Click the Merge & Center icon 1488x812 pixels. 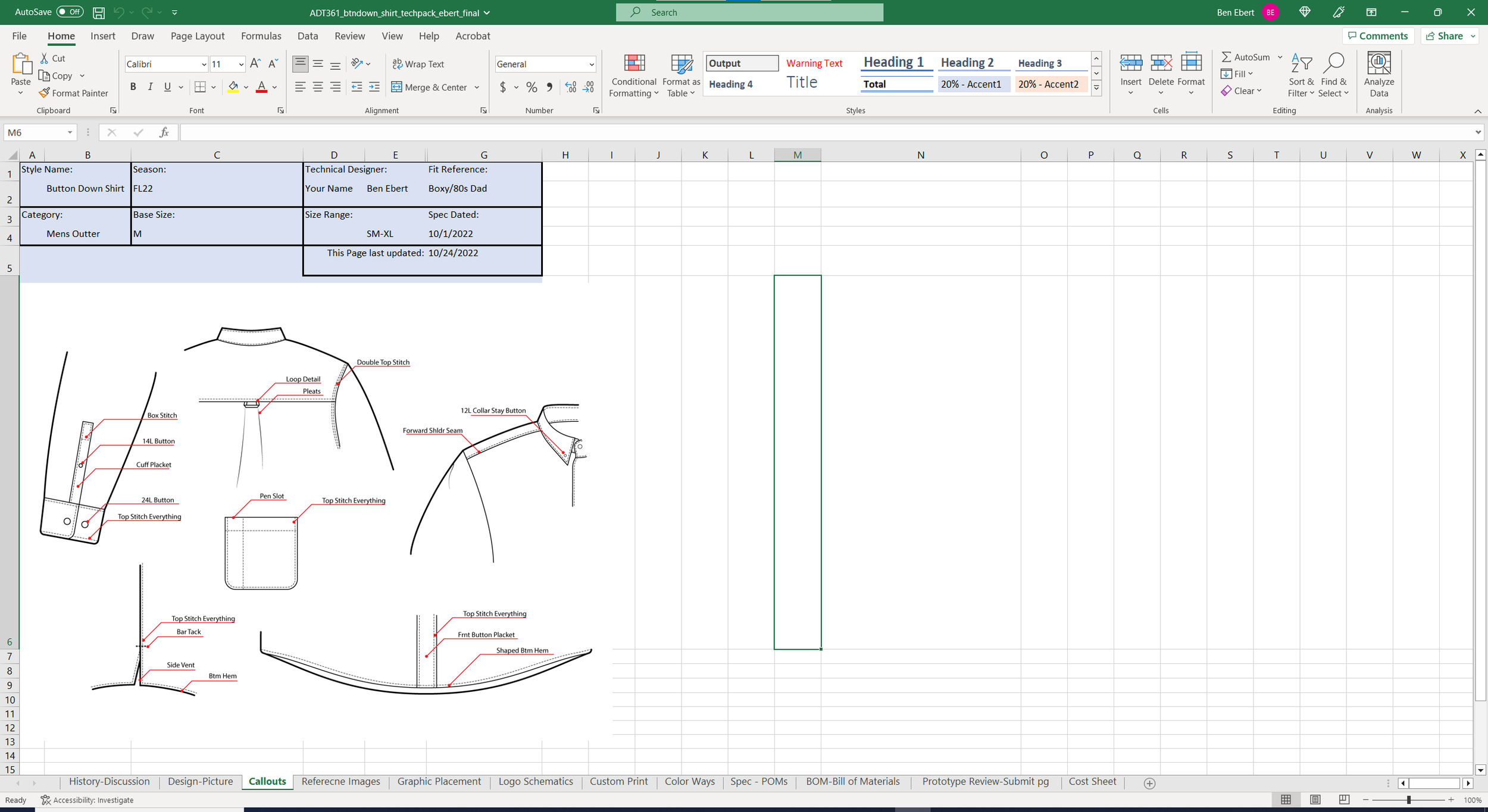397,87
